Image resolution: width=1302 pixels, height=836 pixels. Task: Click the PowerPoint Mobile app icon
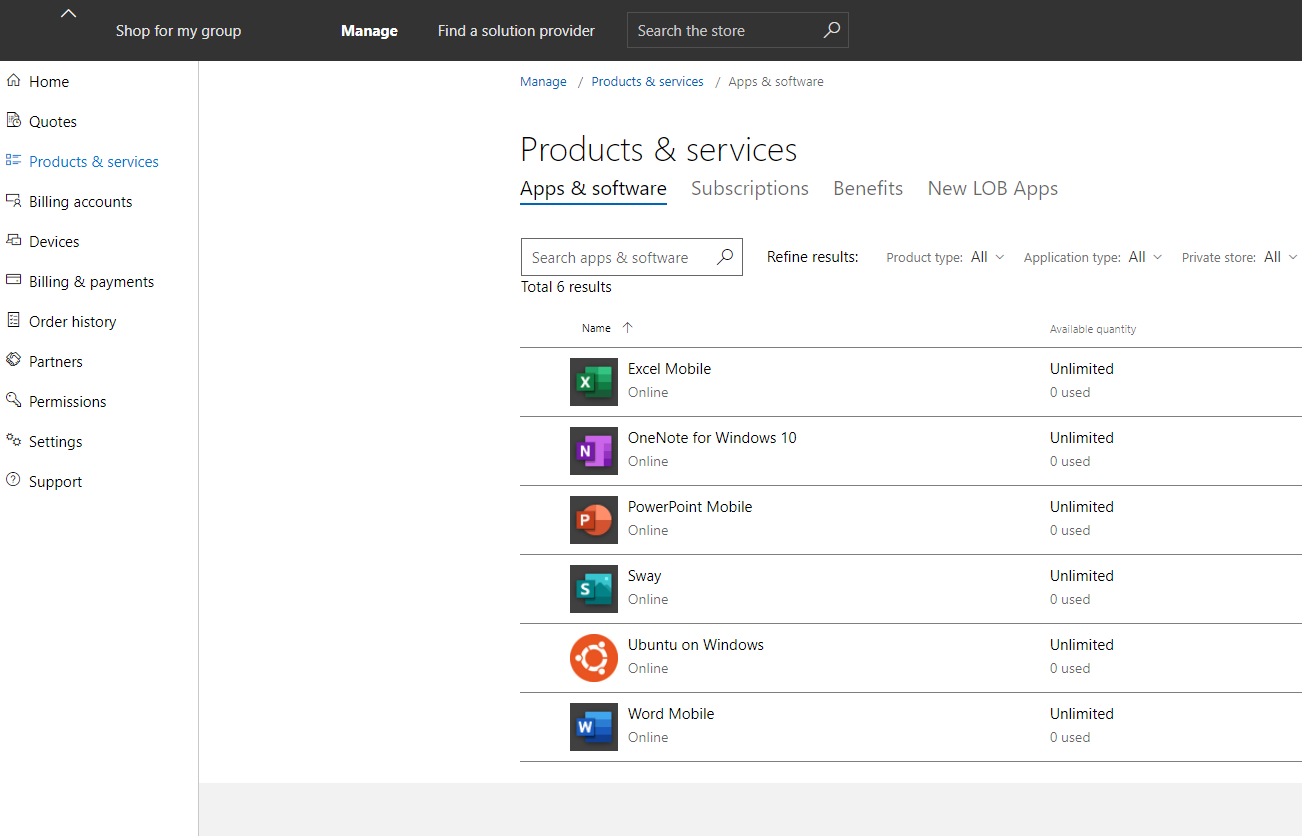[594, 520]
